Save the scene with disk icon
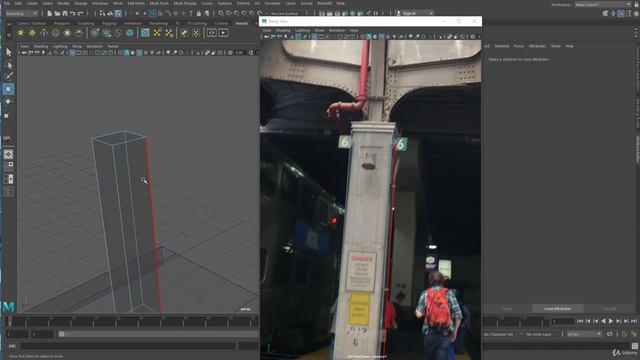This screenshot has width=640, height=360. [65, 13]
